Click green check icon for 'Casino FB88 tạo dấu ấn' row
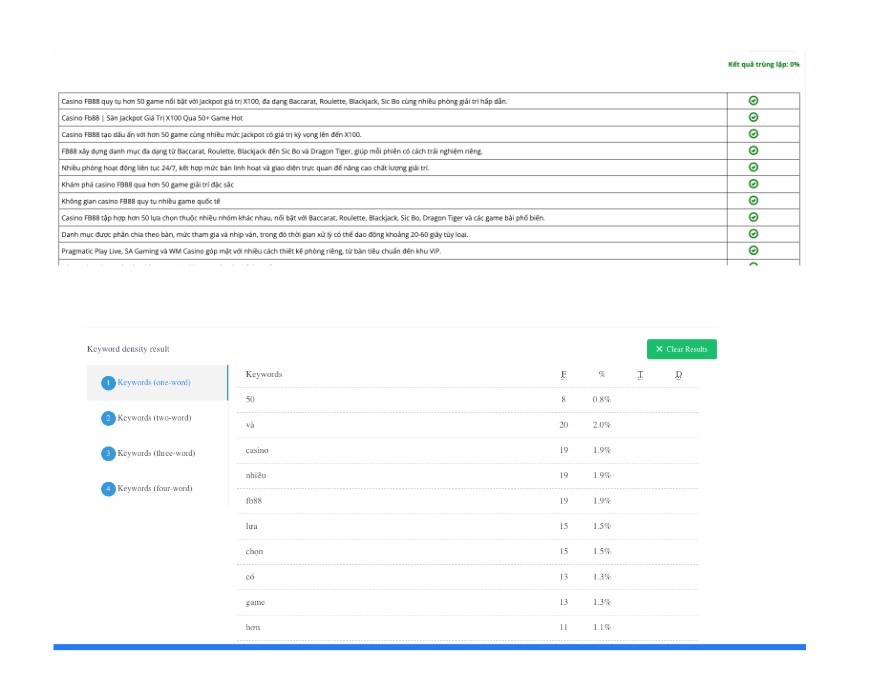Image resolution: width=887 pixels, height=697 pixels. click(x=753, y=134)
